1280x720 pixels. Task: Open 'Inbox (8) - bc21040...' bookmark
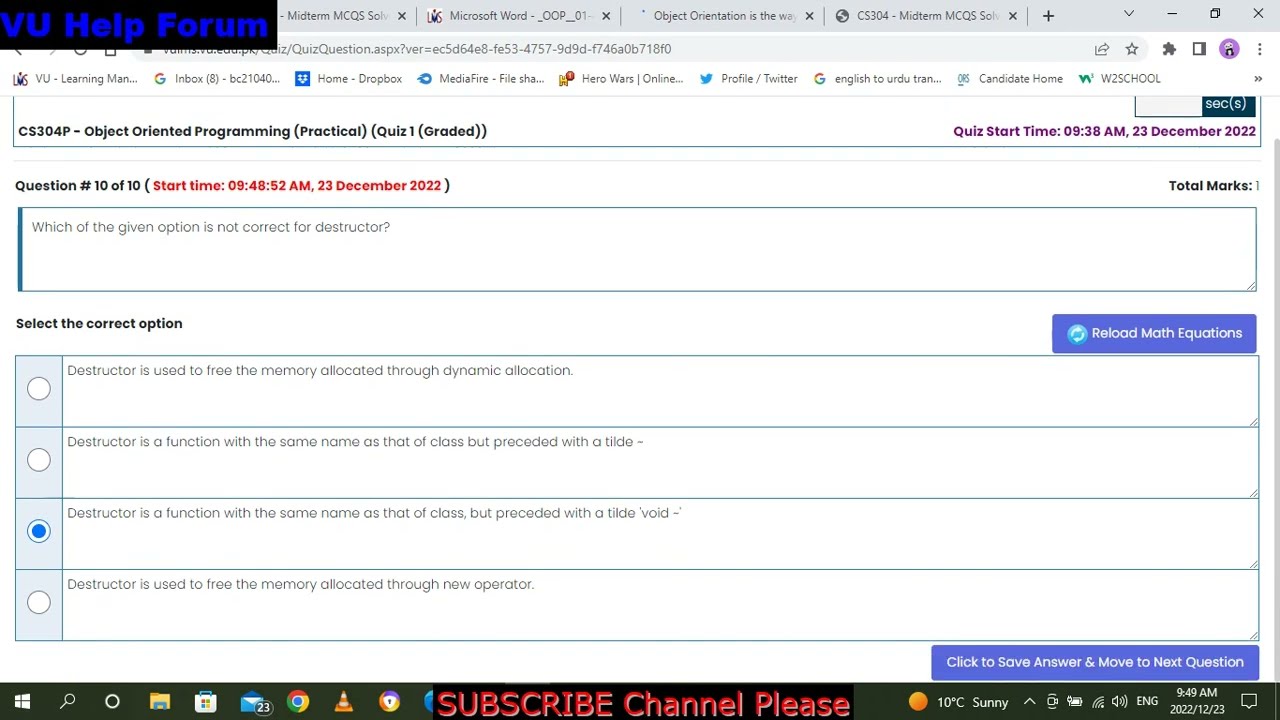point(217,79)
